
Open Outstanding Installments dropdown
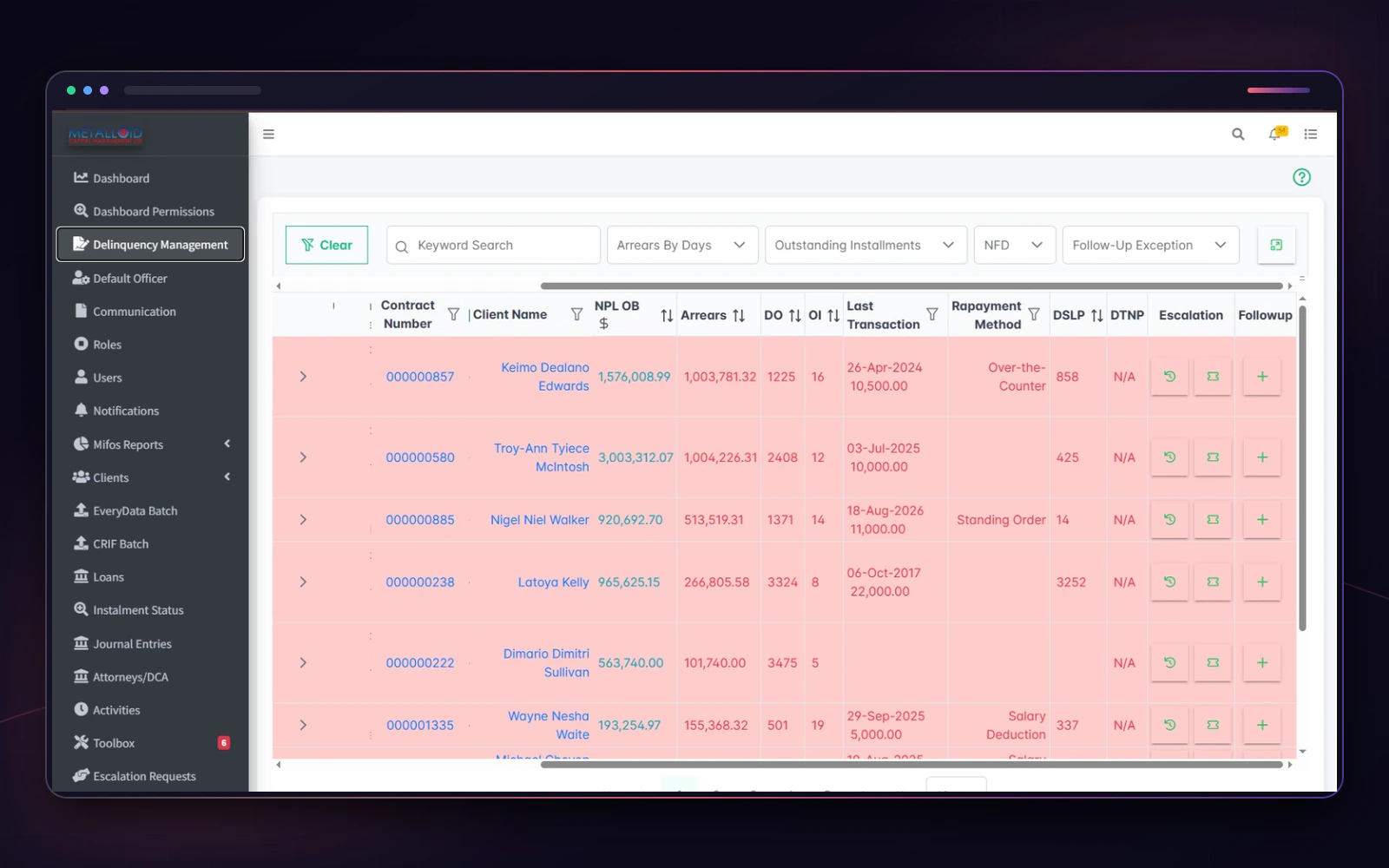point(866,245)
